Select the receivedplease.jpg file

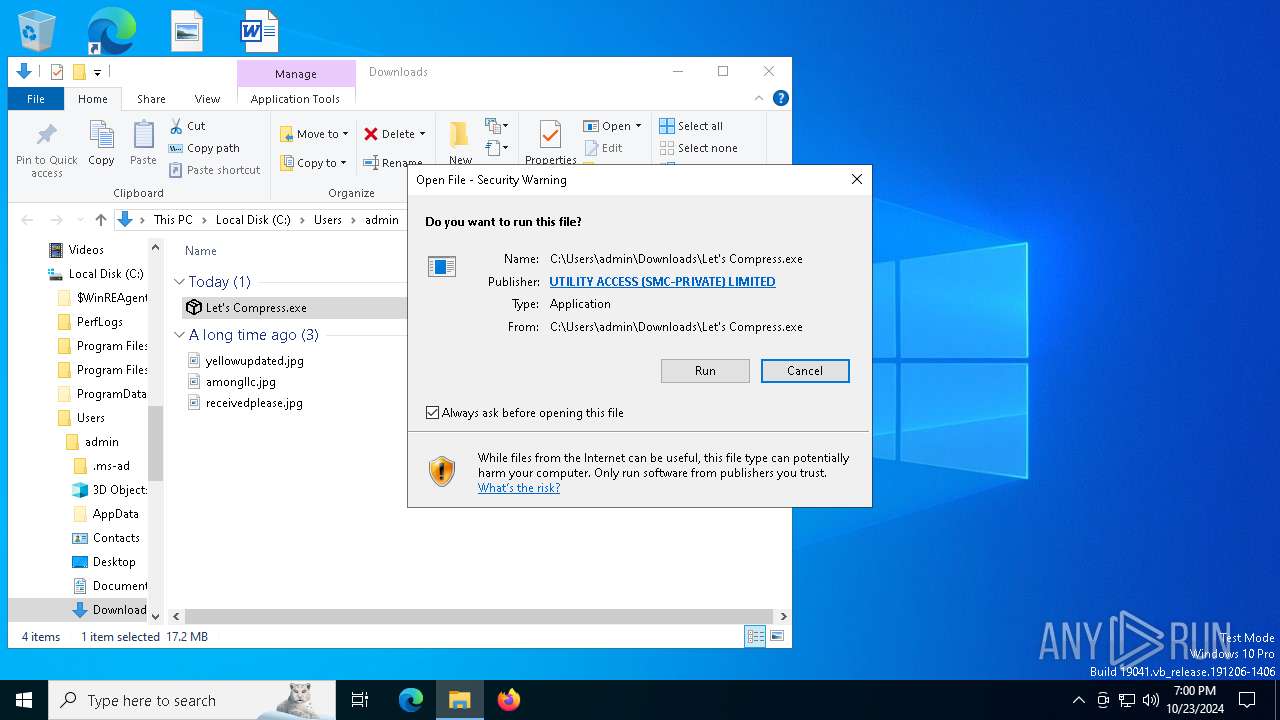[x=254, y=403]
